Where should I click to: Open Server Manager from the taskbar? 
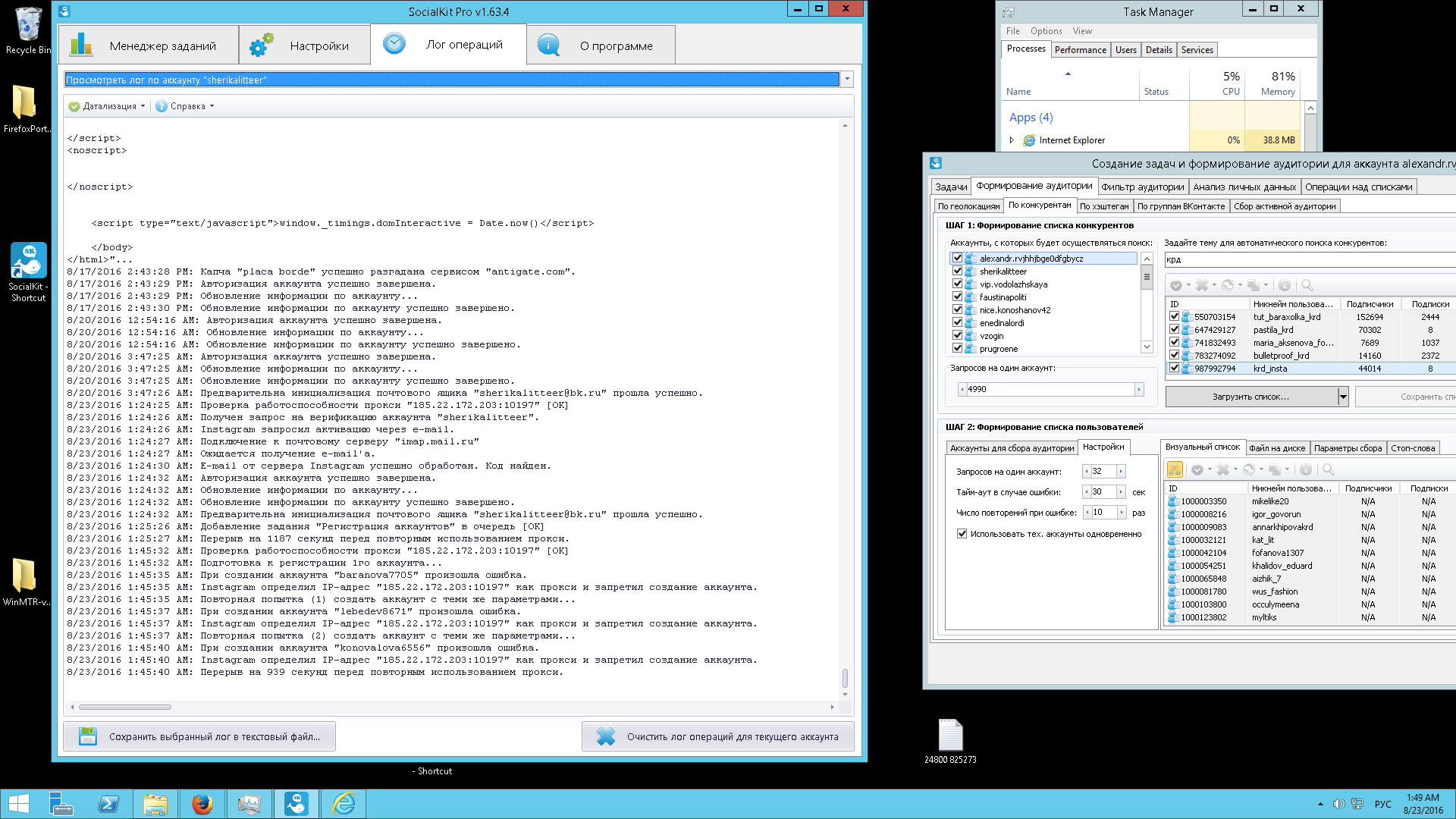pos(61,804)
